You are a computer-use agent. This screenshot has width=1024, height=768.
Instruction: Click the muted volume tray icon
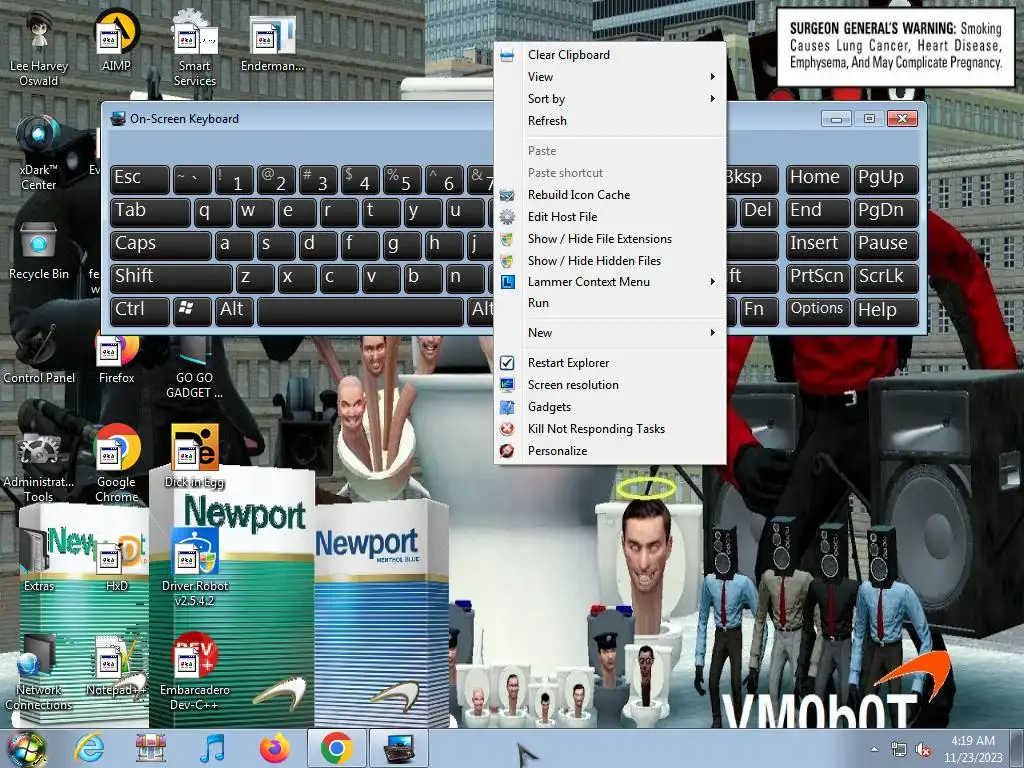coord(923,749)
